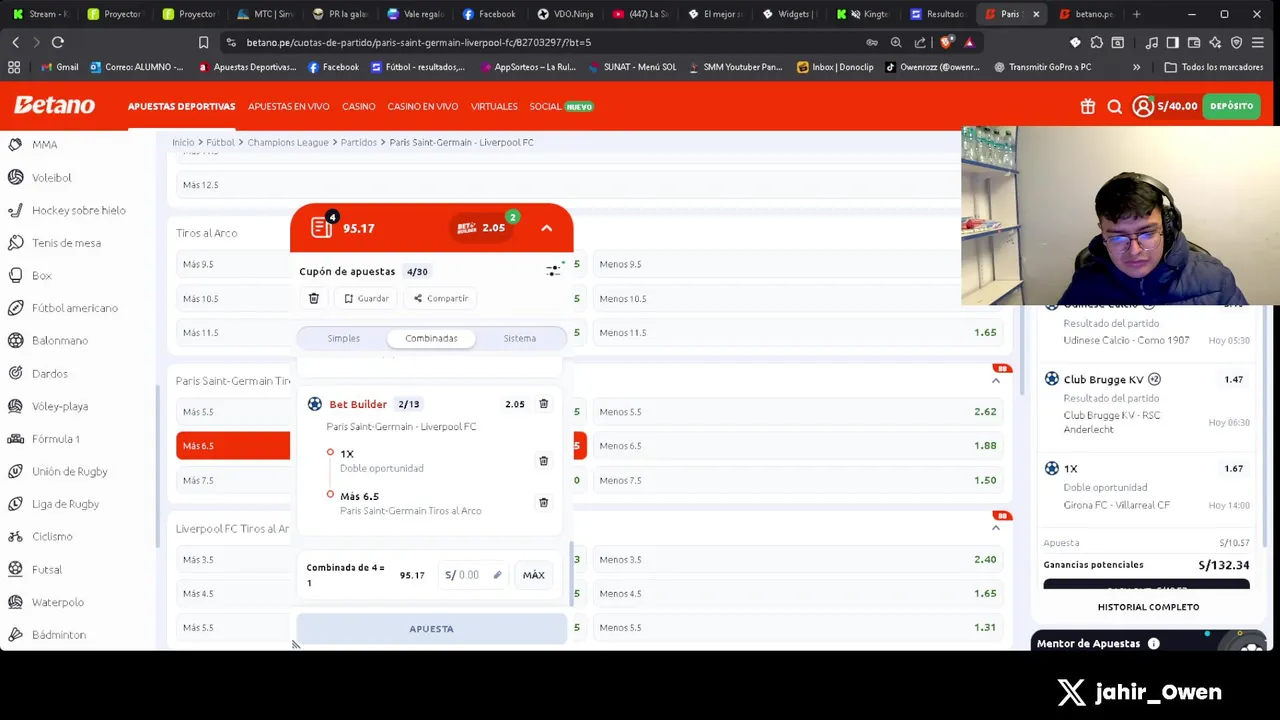Select Futsal in the sidebar
The height and width of the screenshot is (720, 1280).
pyautogui.click(x=46, y=569)
